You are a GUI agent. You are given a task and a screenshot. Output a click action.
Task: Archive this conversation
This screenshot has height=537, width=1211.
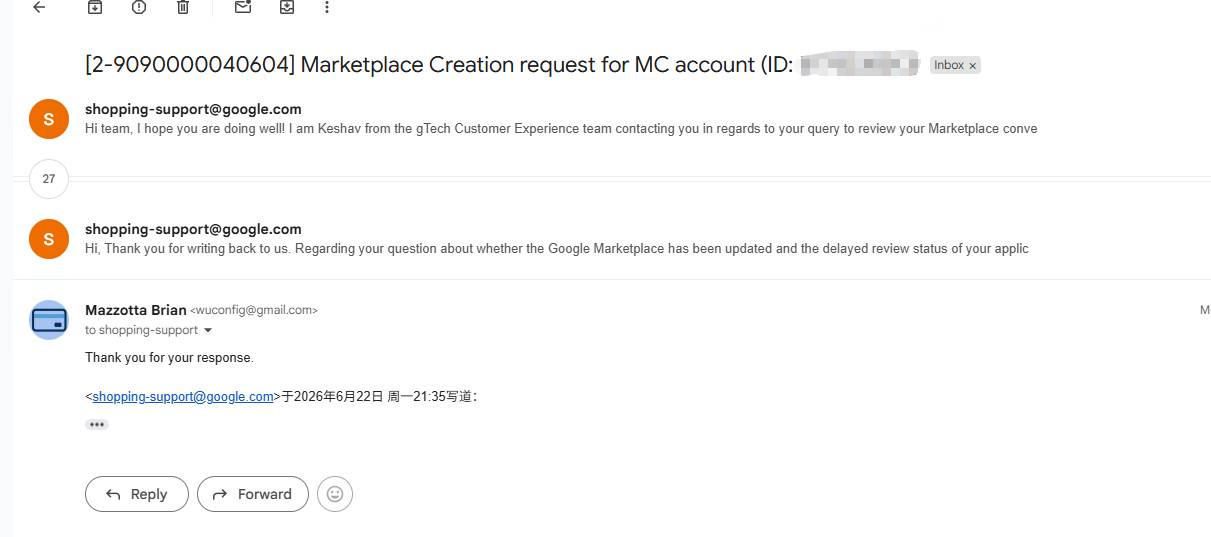click(x=95, y=7)
